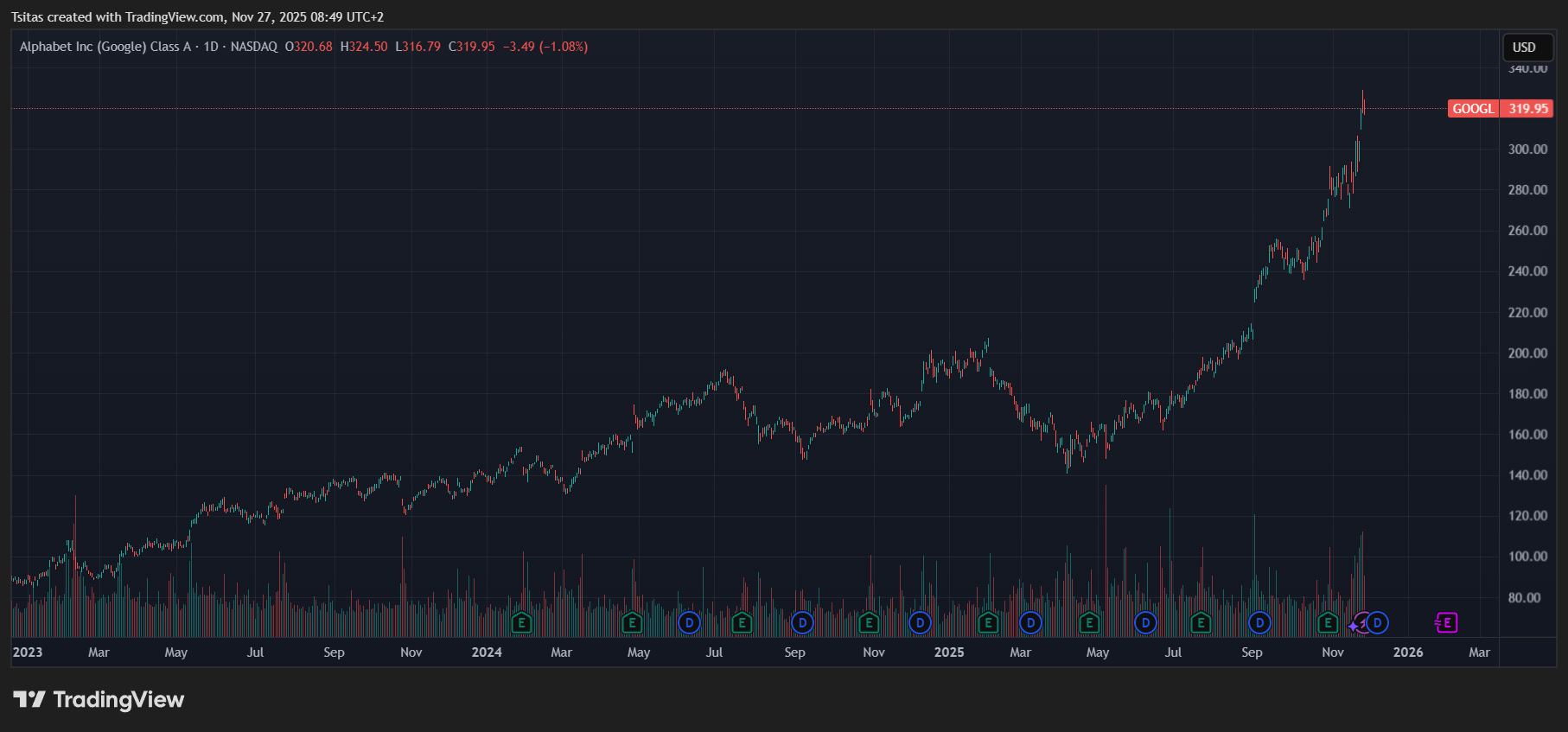Click the first green earnings marker in early 2024
The height and width of the screenshot is (732, 1568).
point(521,622)
